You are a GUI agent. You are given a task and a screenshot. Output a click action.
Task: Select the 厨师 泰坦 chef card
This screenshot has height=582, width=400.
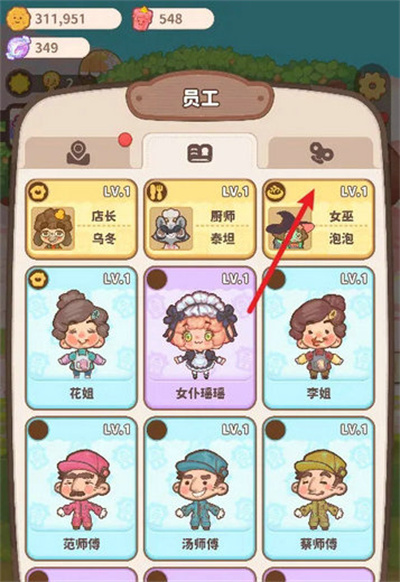point(200,219)
